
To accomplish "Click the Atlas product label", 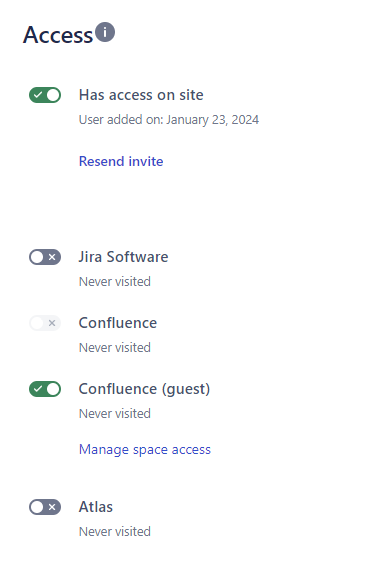I will click(x=96, y=507).
